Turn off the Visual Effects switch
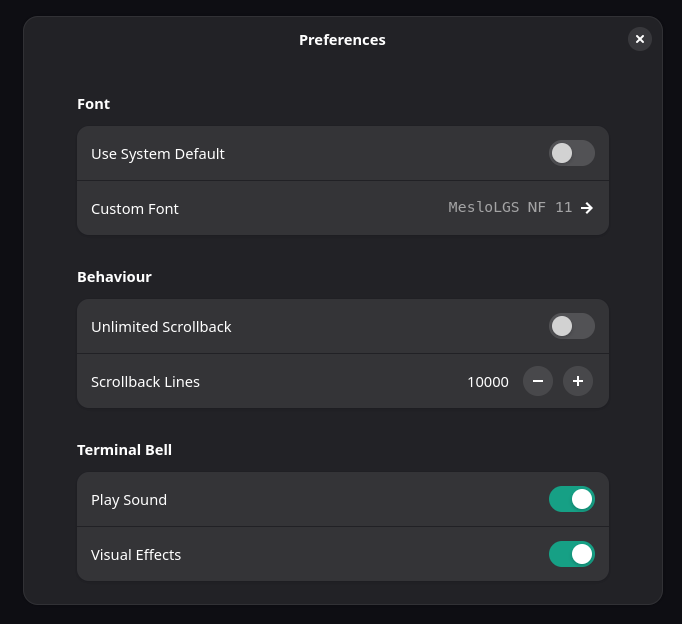 (x=571, y=553)
